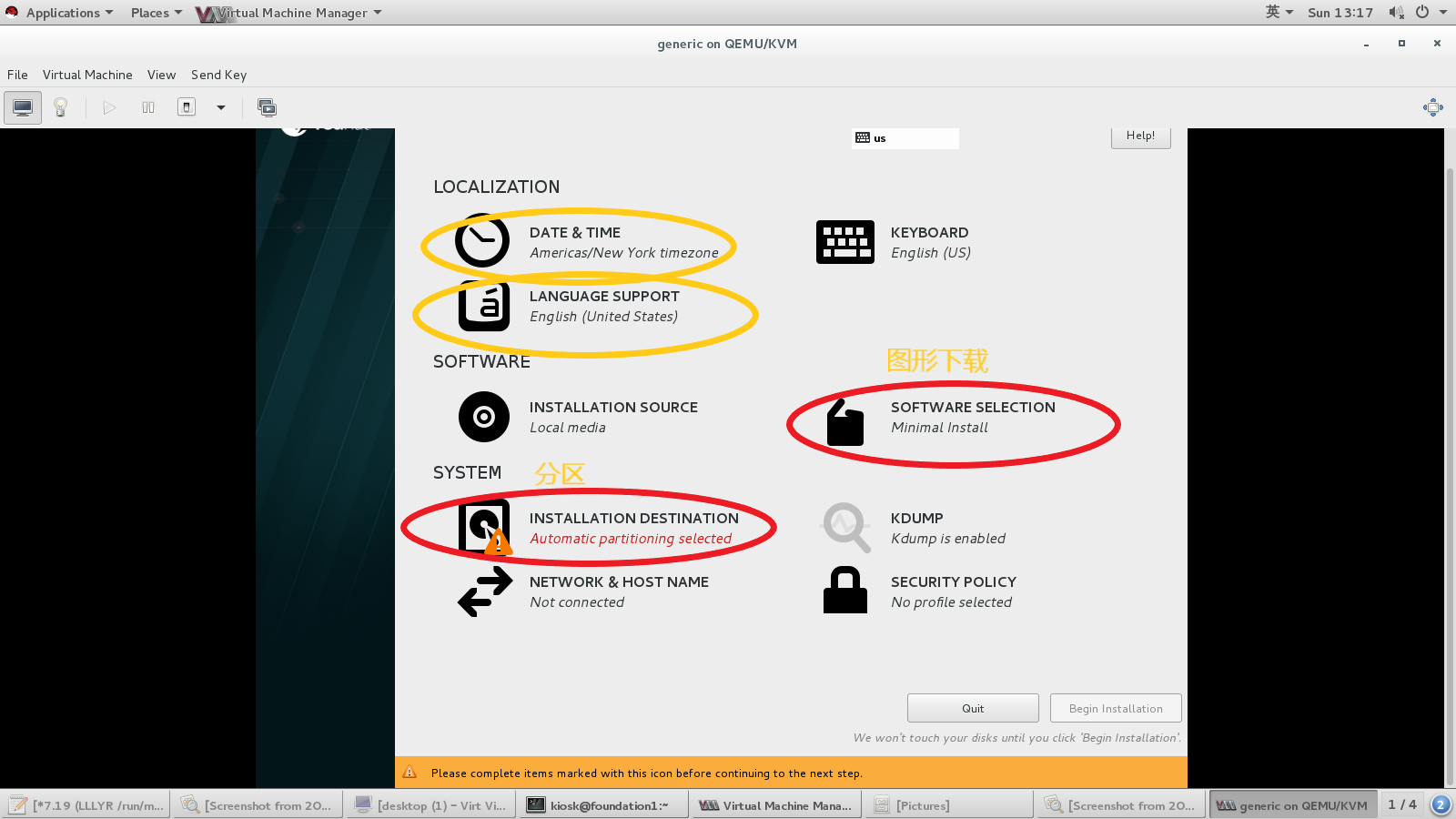Click the Help! button
This screenshot has height=819, width=1456.
pos(1140,136)
